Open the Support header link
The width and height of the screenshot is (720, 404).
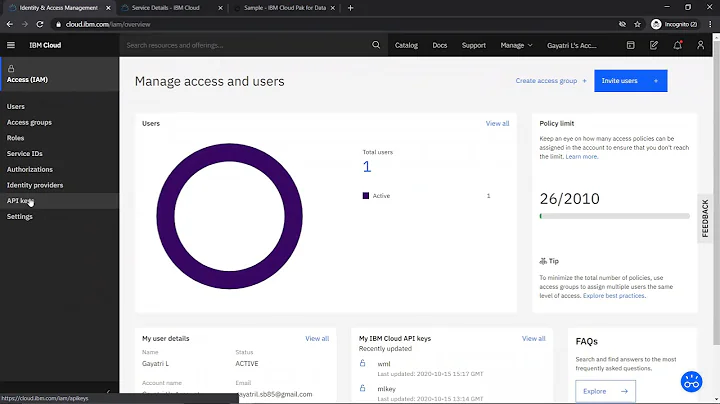(x=473, y=45)
